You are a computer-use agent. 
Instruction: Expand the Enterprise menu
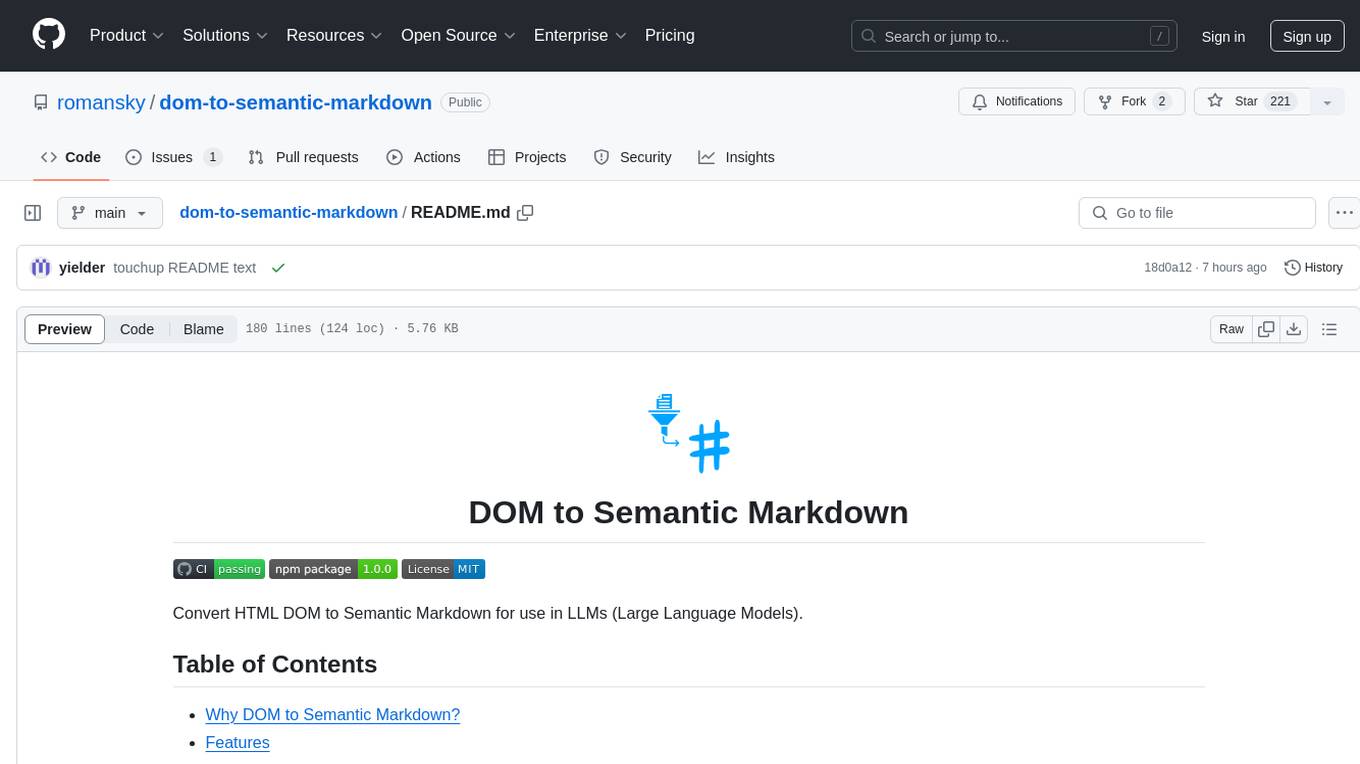pyautogui.click(x=580, y=35)
